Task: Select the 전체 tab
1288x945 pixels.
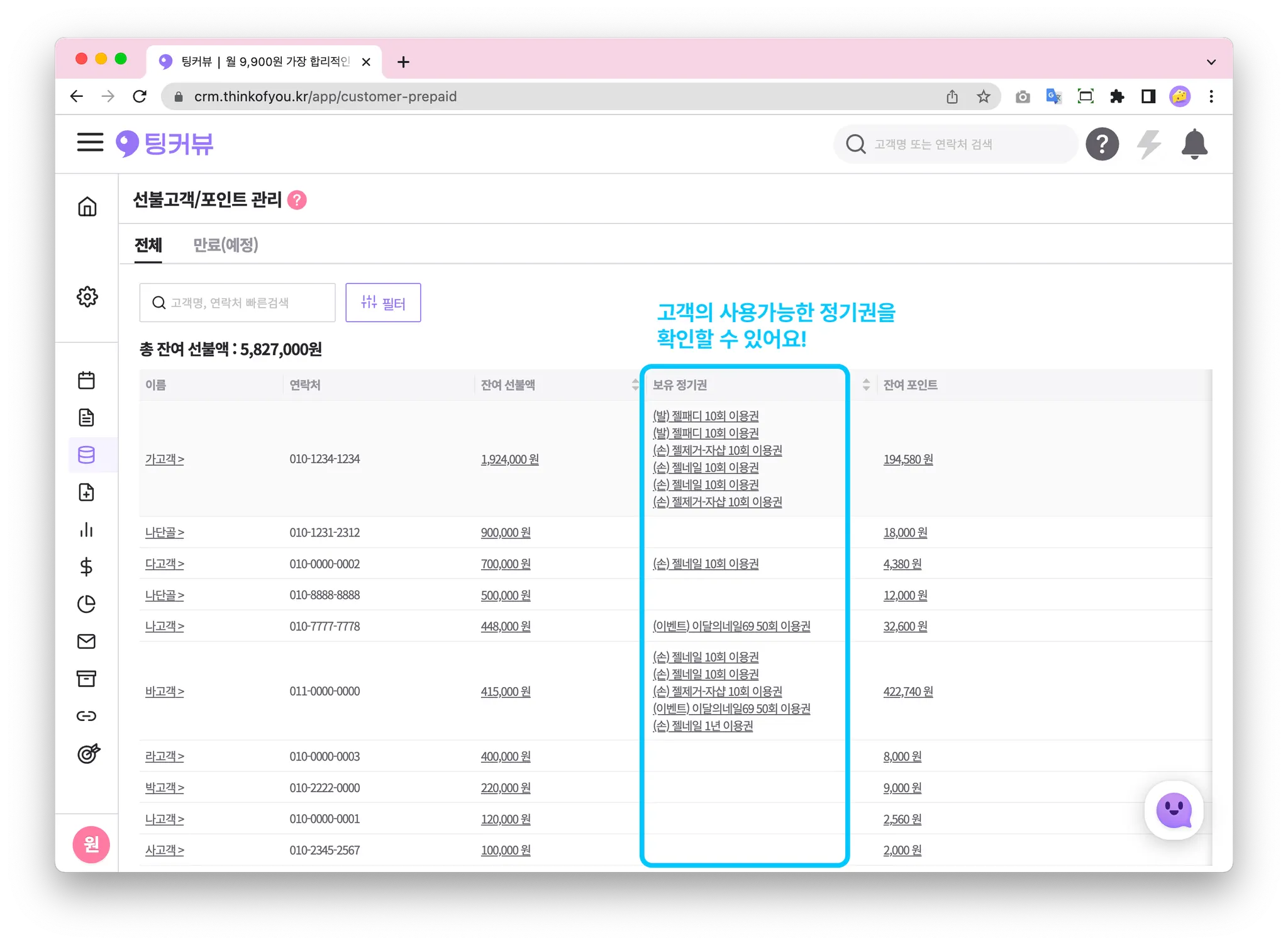Action: (x=148, y=245)
